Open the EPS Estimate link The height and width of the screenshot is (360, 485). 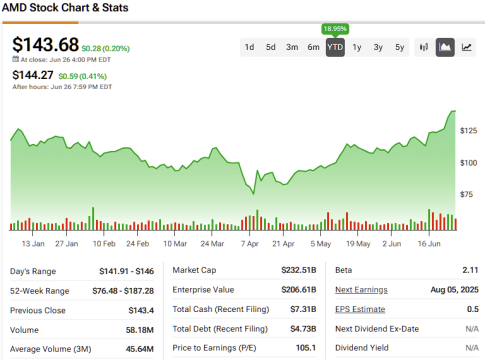point(360,309)
